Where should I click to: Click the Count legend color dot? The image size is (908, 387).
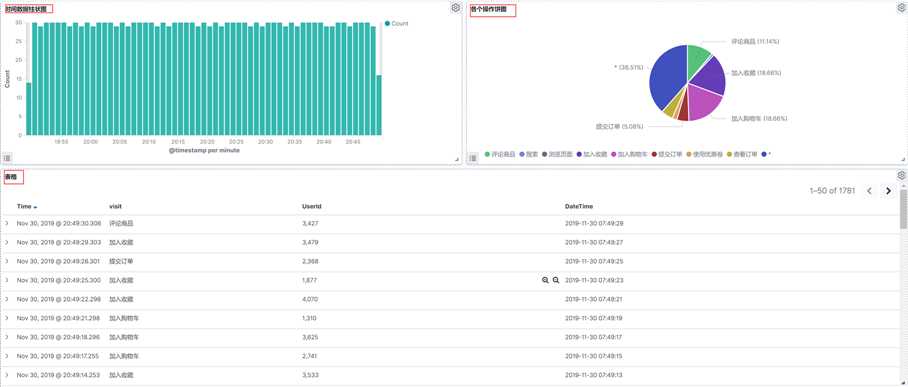click(x=387, y=24)
